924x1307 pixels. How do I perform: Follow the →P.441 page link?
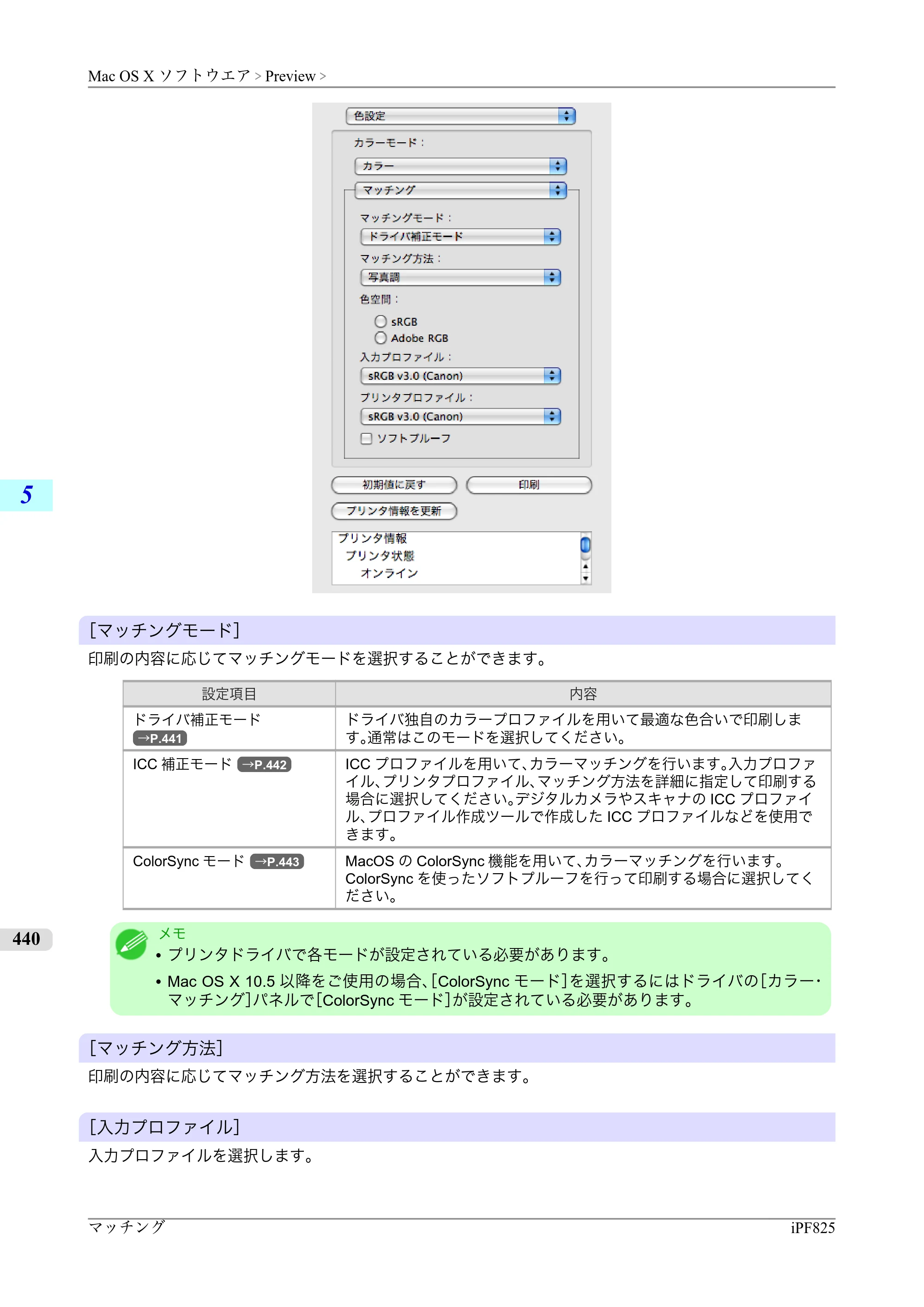coord(160,738)
